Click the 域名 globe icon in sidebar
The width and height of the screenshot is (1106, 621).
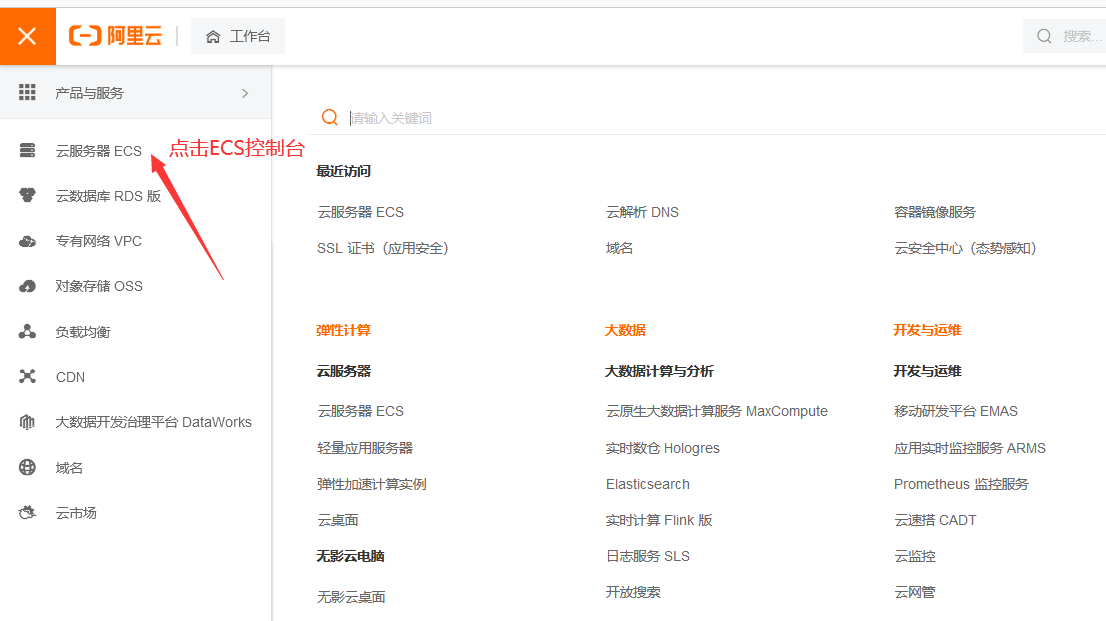28,467
